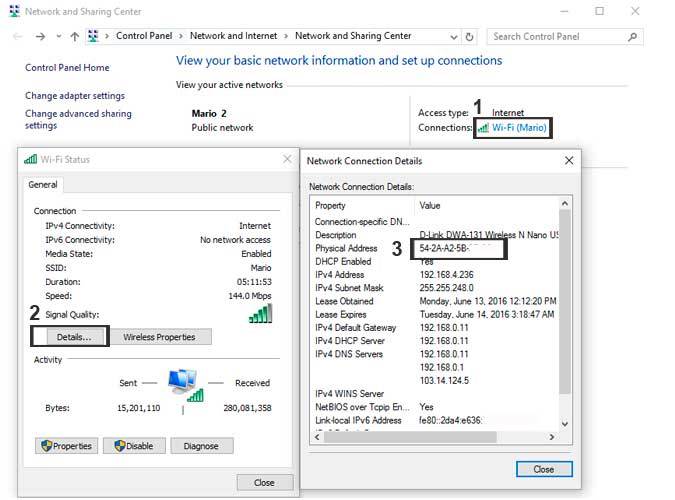Open recent locations dropdown arrow
This screenshot has height=500, width=675.
59,37
